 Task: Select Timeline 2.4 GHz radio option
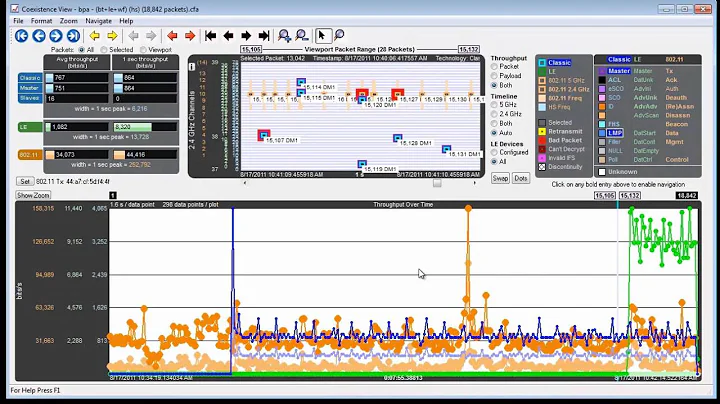(494, 114)
